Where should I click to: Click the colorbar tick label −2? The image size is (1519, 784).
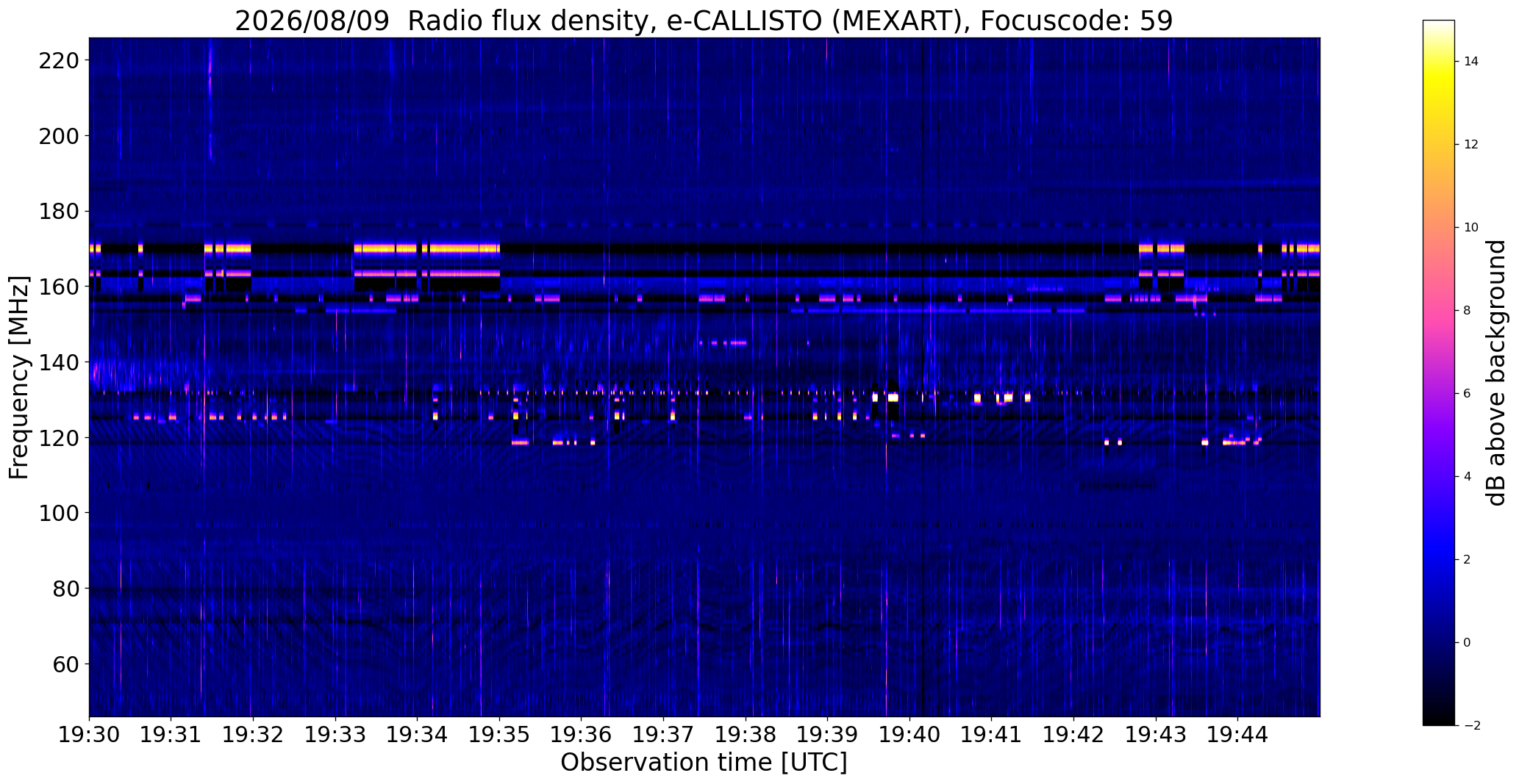[x=1472, y=726]
